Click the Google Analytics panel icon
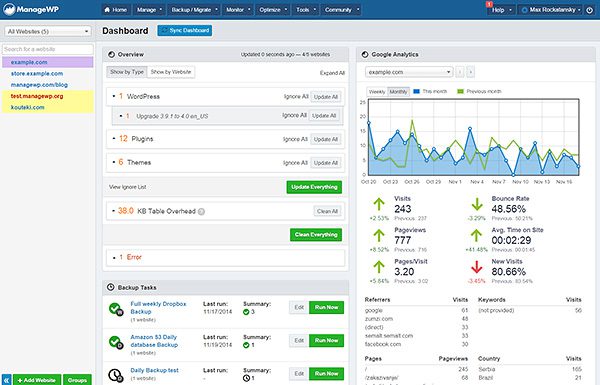Image resolution: width=600 pixels, height=385 pixels. tap(365, 54)
